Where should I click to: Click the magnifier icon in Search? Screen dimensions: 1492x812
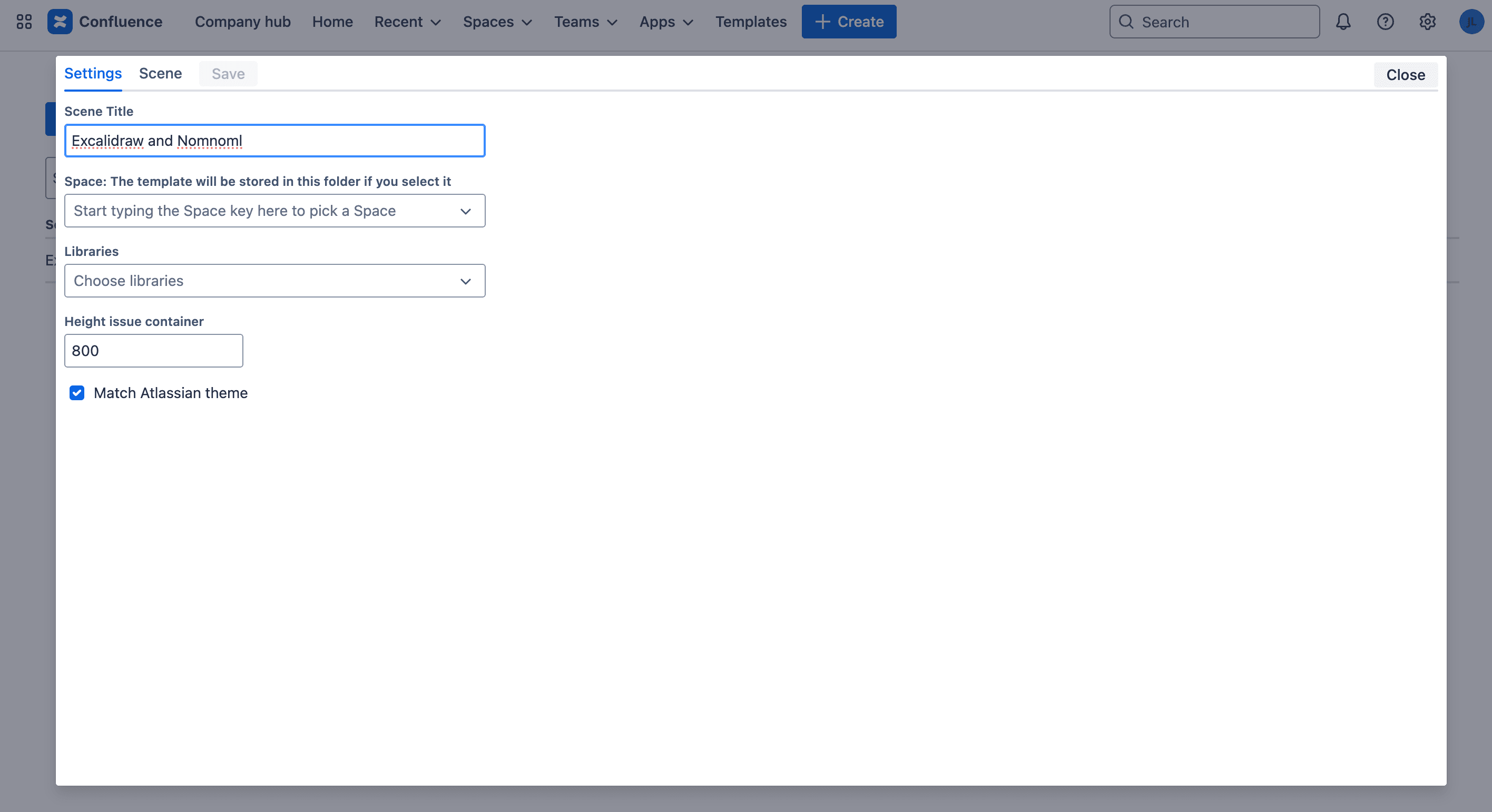pyautogui.click(x=1126, y=22)
